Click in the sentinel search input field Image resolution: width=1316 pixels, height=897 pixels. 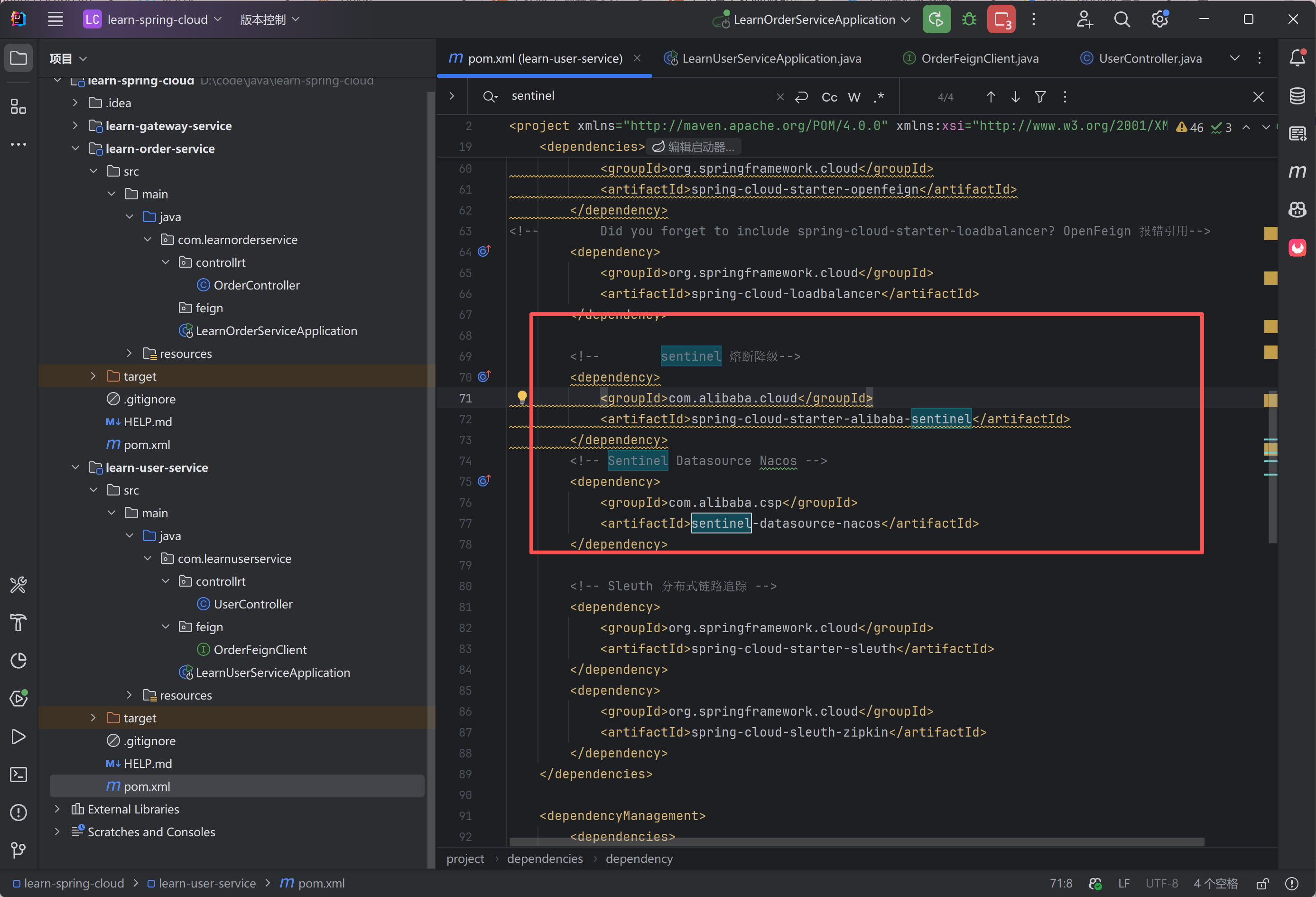click(x=640, y=96)
